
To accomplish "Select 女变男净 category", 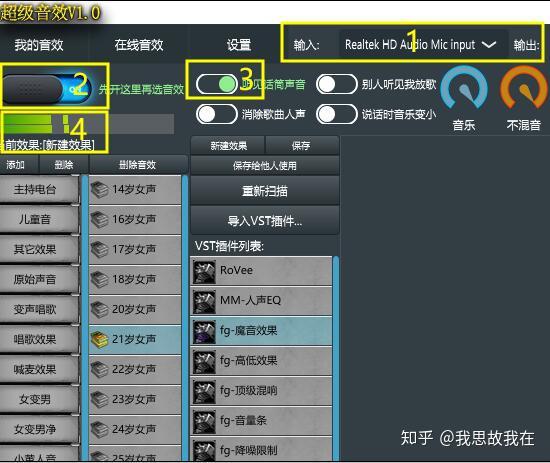I will pos(39,429).
